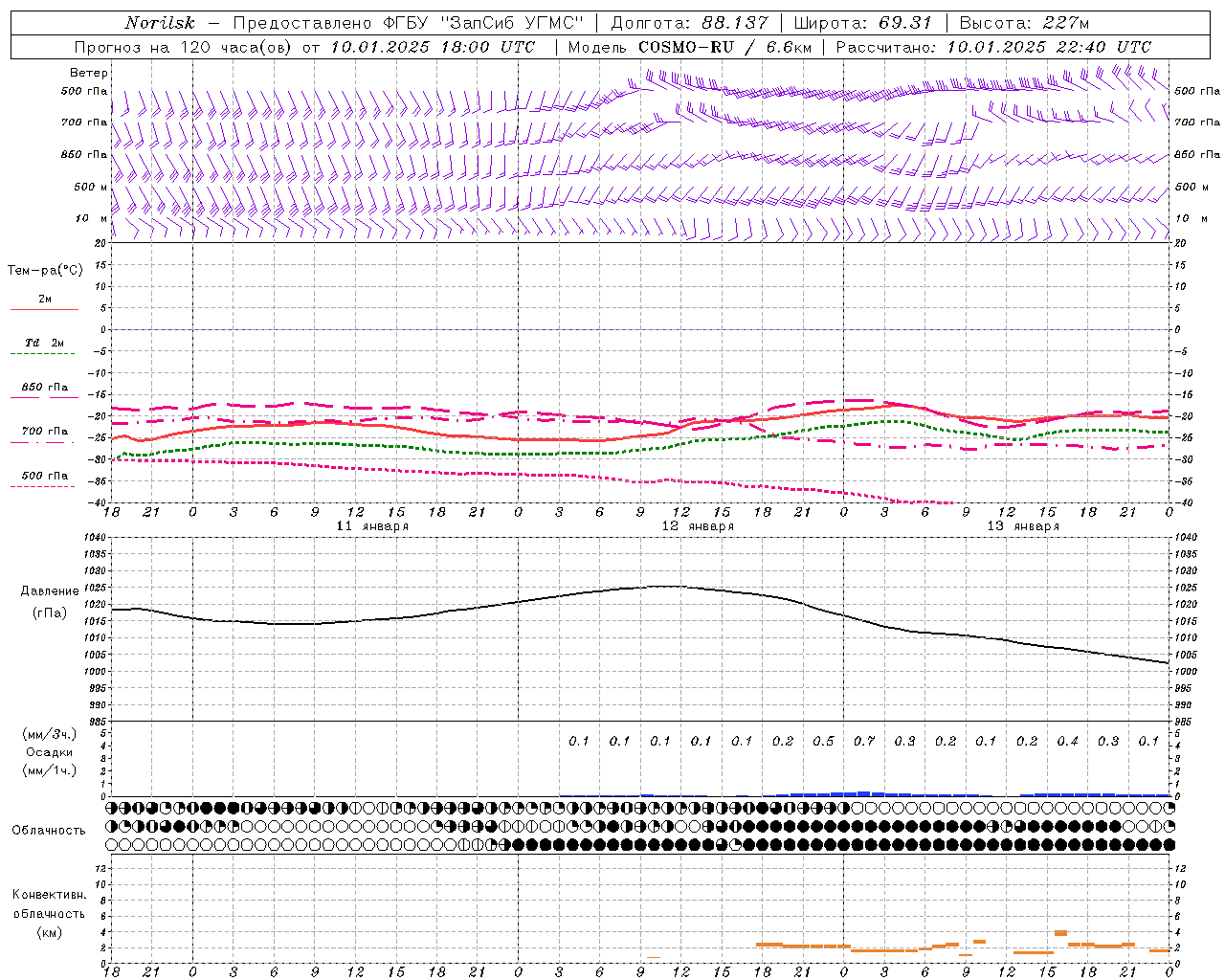Click the '(мм/1ч.)' precipitation unit label
The image size is (1225, 980).
coord(49,770)
